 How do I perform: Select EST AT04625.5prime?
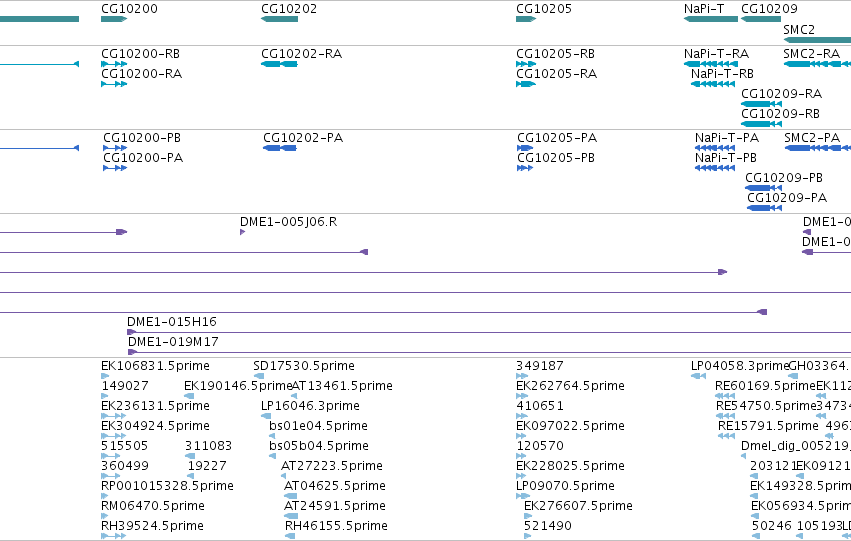(291, 497)
